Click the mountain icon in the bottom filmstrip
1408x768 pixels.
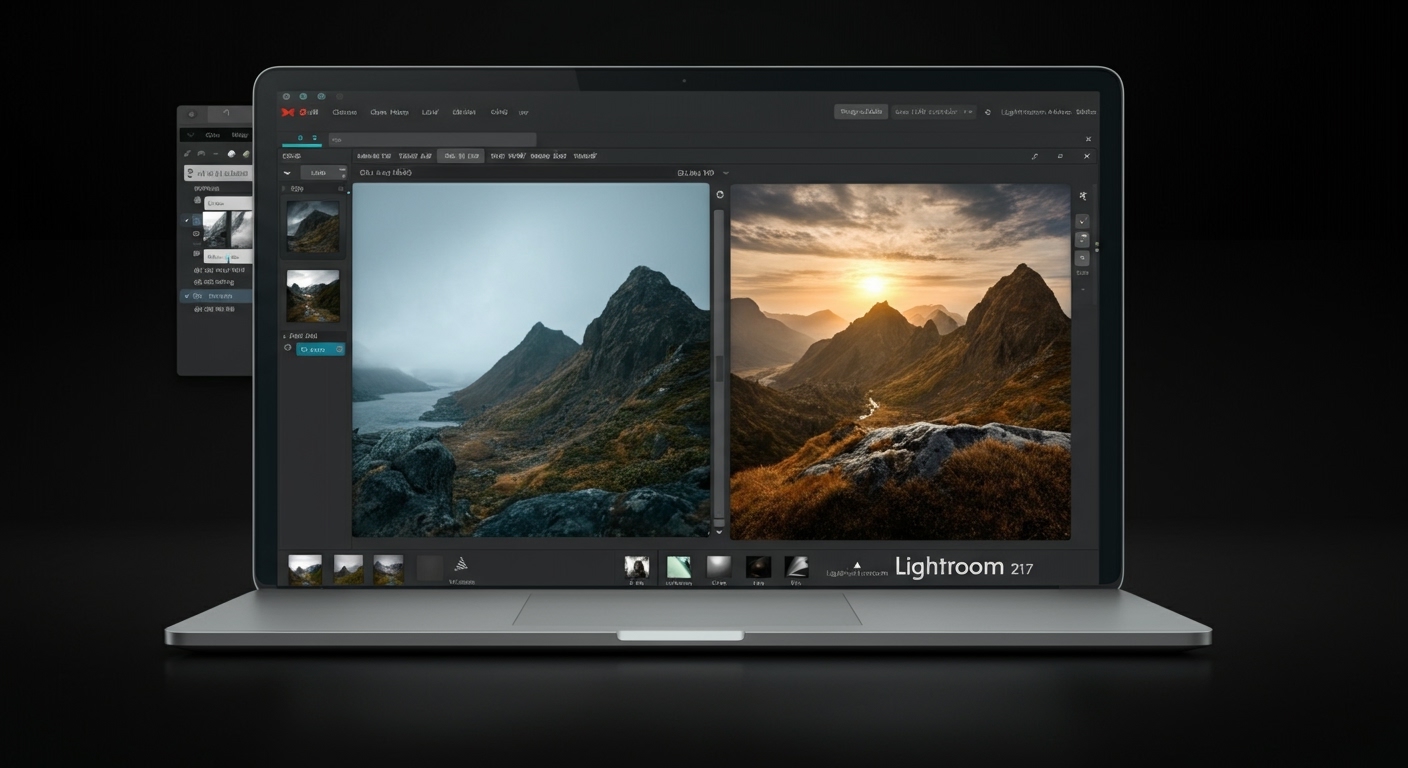click(x=463, y=562)
